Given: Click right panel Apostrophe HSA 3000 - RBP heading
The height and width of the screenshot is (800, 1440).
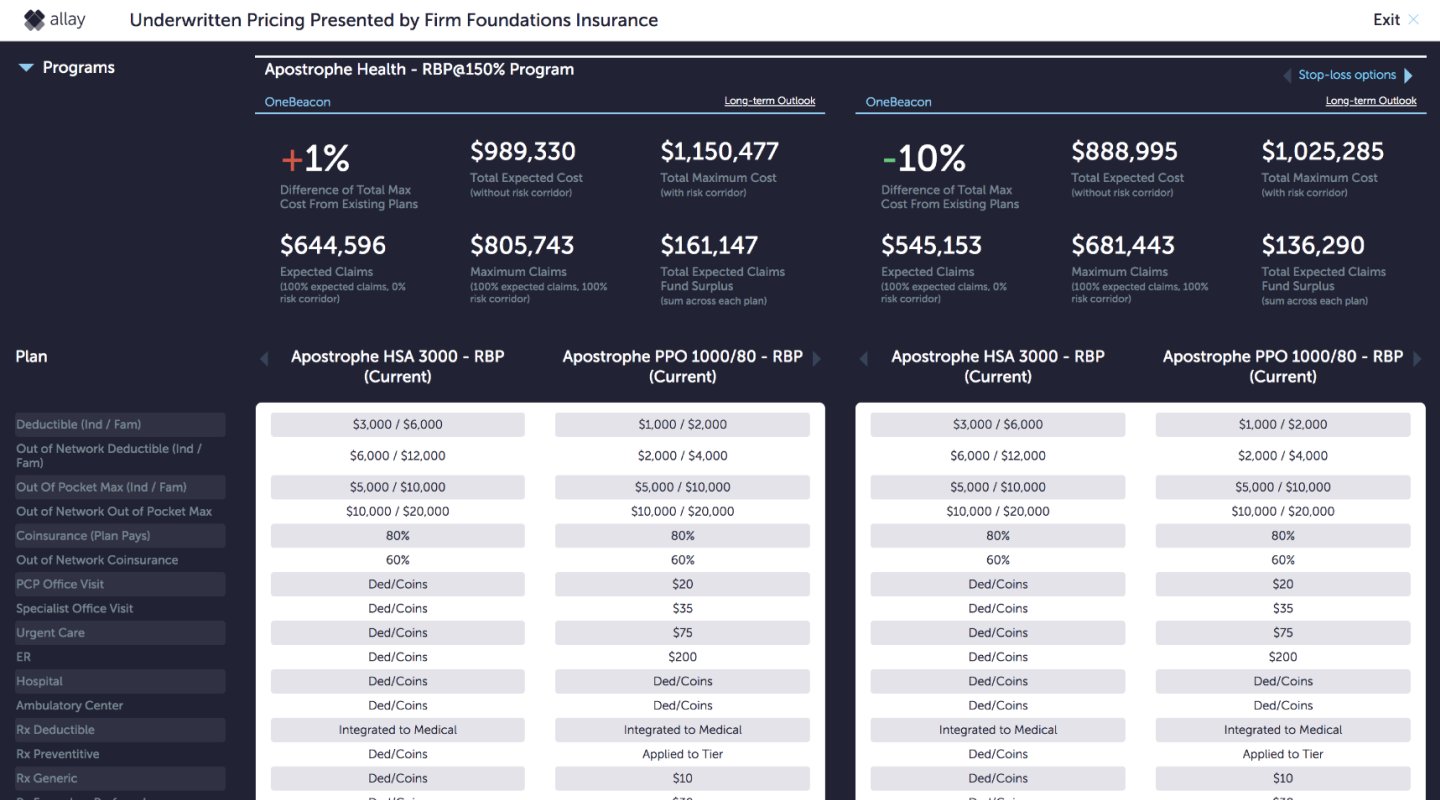Looking at the screenshot, I should point(998,366).
